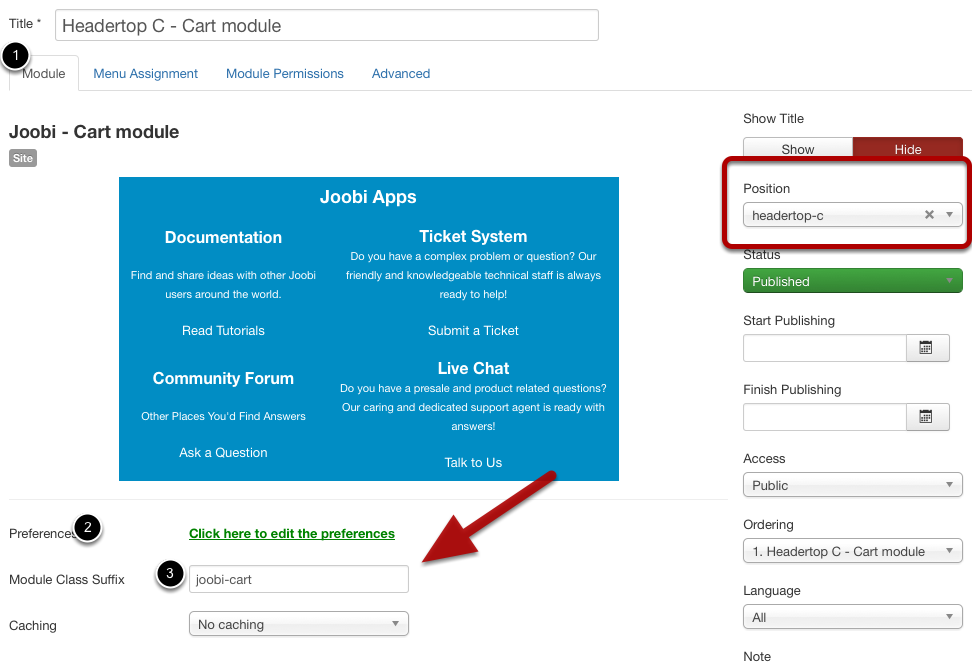The height and width of the screenshot is (670, 972).
Task: Click the Documentation heading
Action: [223, 237]
